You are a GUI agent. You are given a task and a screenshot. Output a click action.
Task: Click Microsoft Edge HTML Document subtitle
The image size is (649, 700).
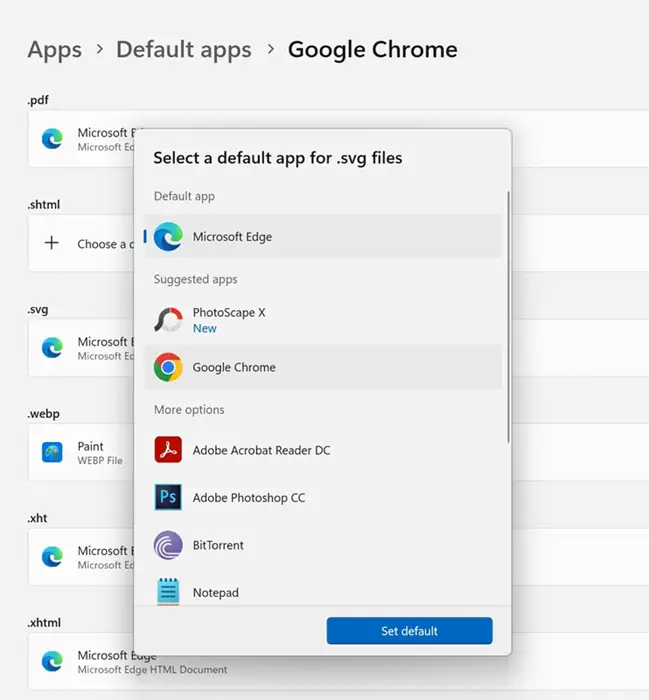[x=152, y=670]
